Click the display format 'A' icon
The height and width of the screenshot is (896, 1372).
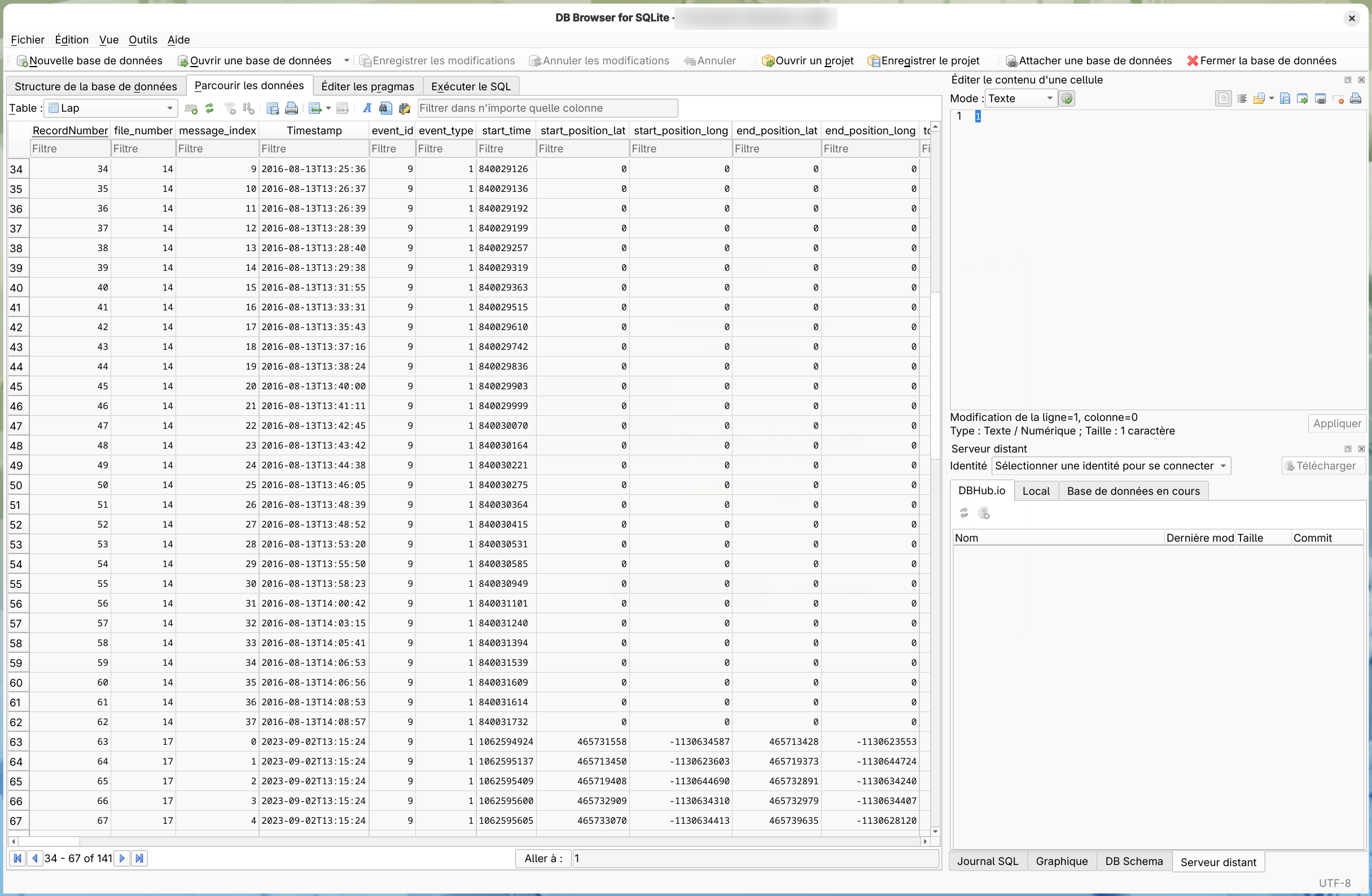[367, 108]
